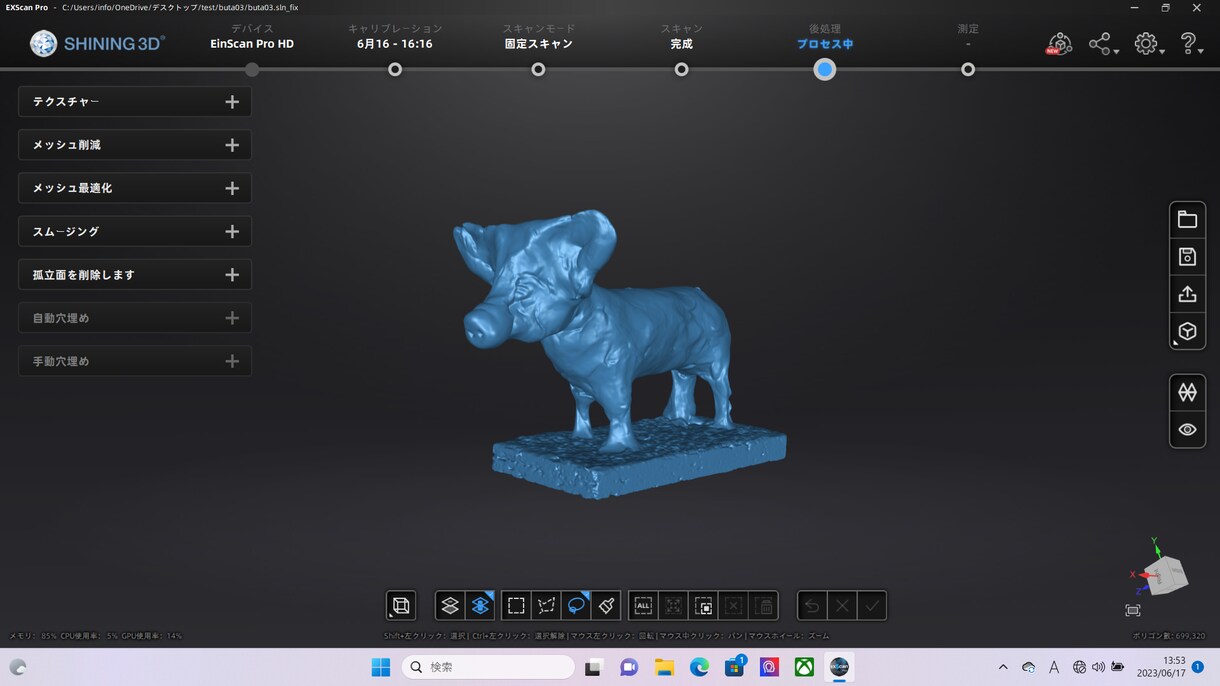1220x686 pixels.
Task: Open Microsoft Edge from the taskbar
Action: (699, 667)
